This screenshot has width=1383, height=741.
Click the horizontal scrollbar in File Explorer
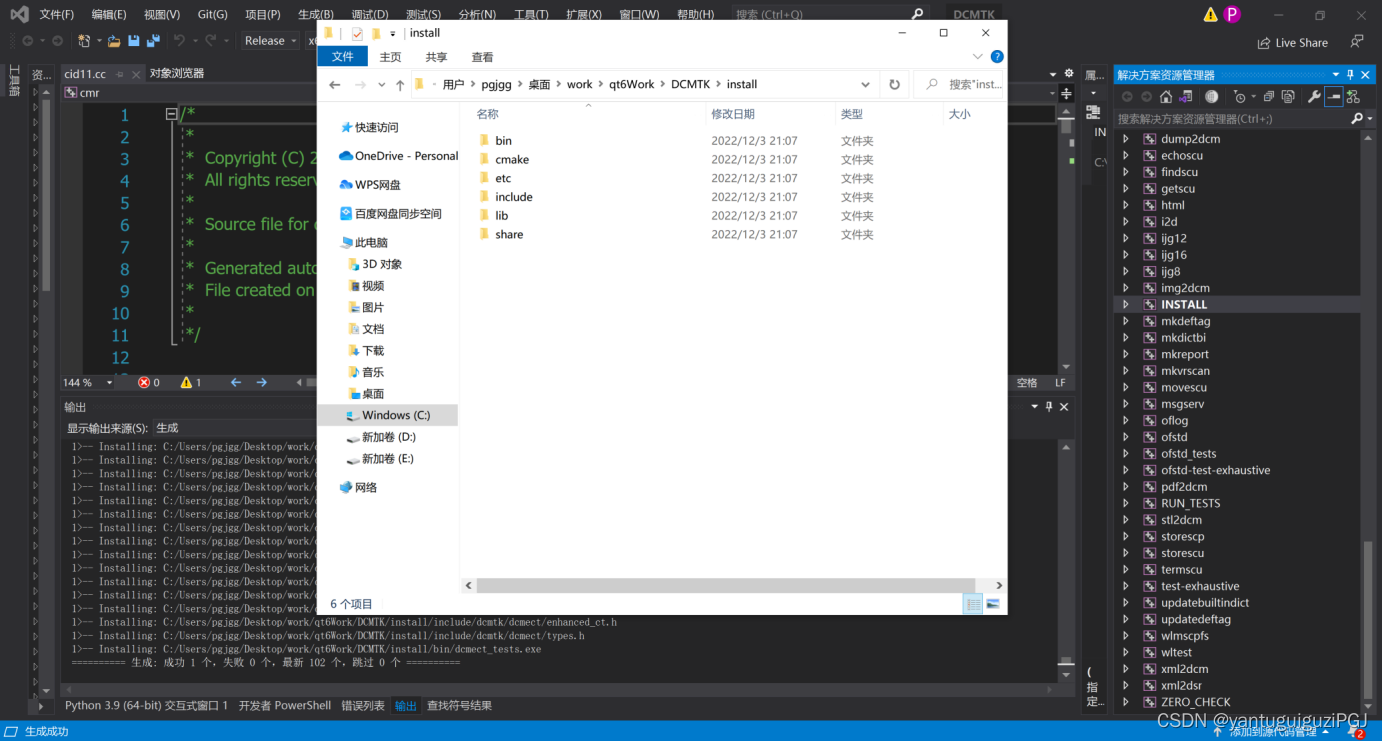click(x=732, y=585)
